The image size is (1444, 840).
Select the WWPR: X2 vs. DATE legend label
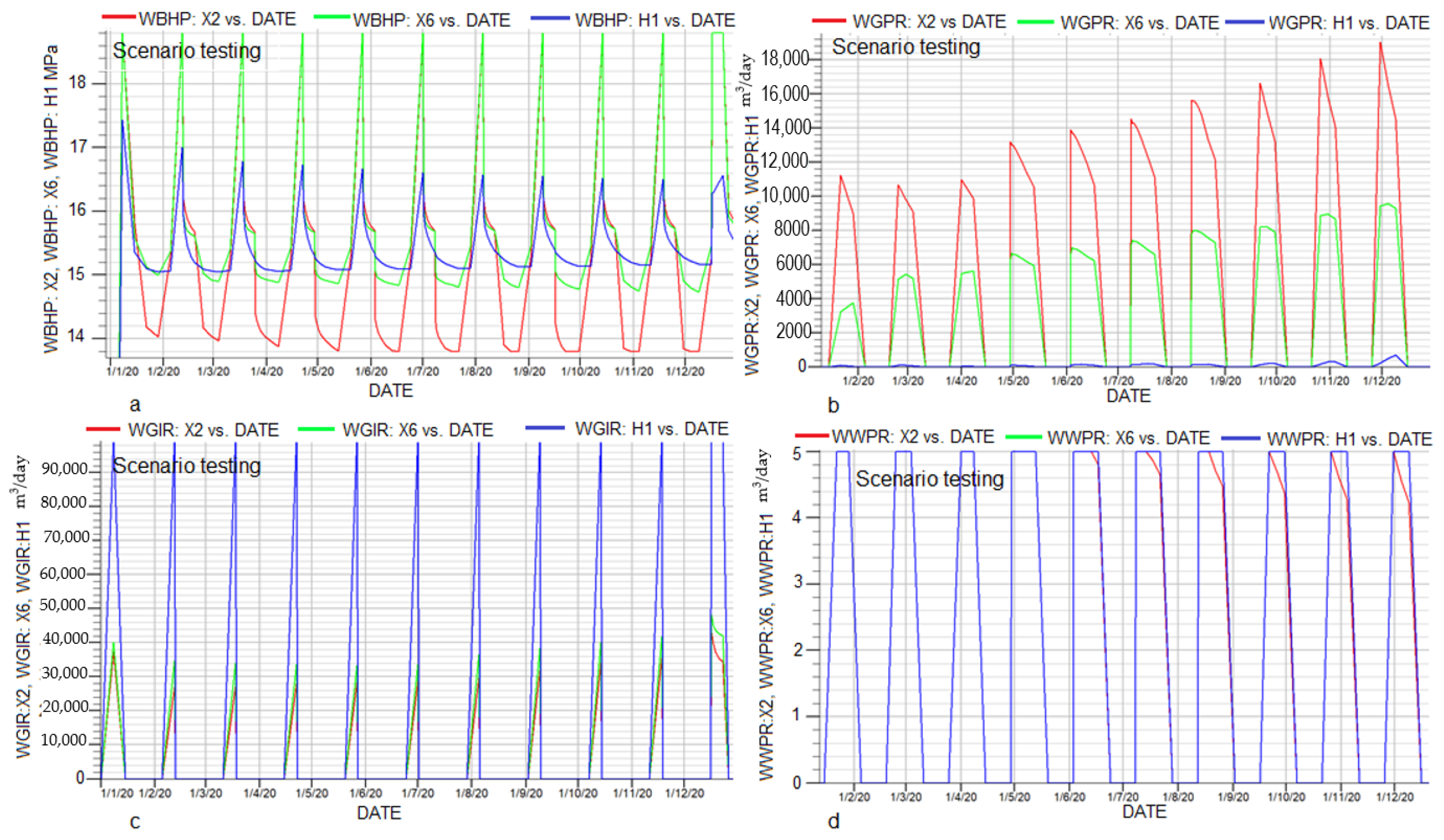pos(913,437)
